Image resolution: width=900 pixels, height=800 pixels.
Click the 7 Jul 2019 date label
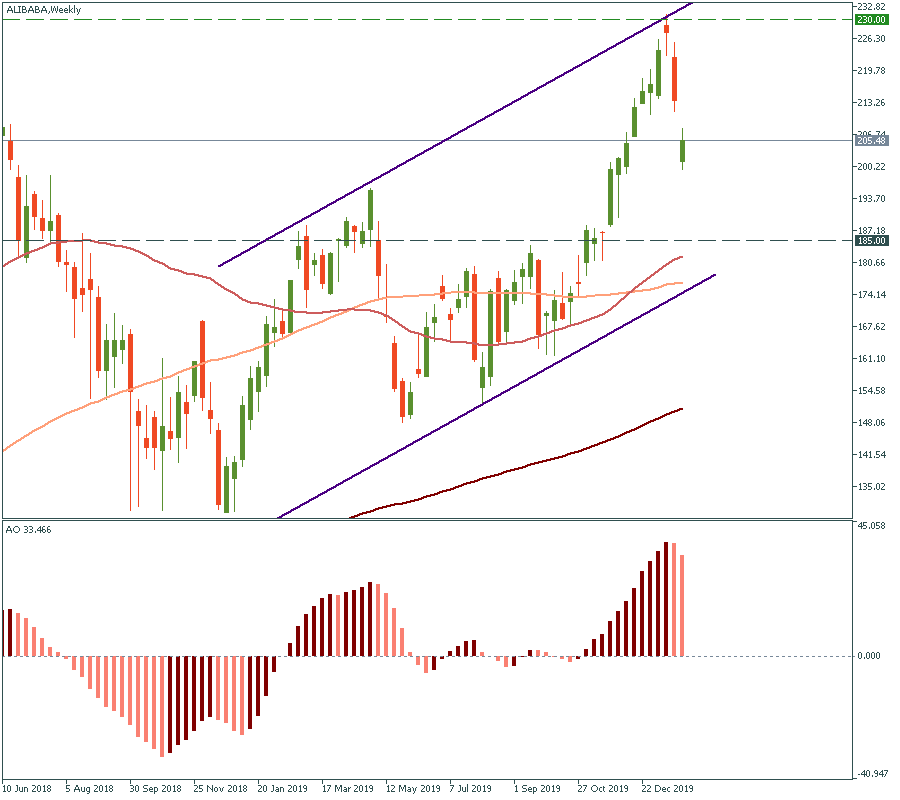471,788
